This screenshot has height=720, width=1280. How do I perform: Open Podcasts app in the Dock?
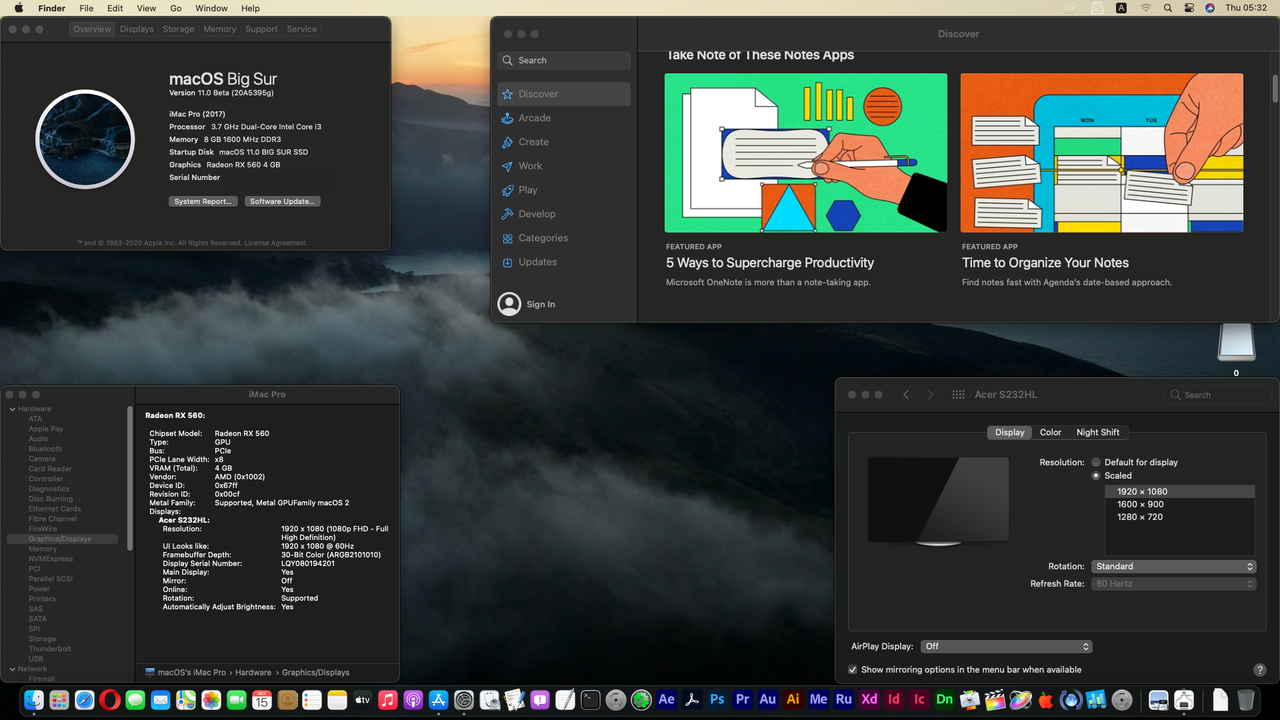(413, 700)
